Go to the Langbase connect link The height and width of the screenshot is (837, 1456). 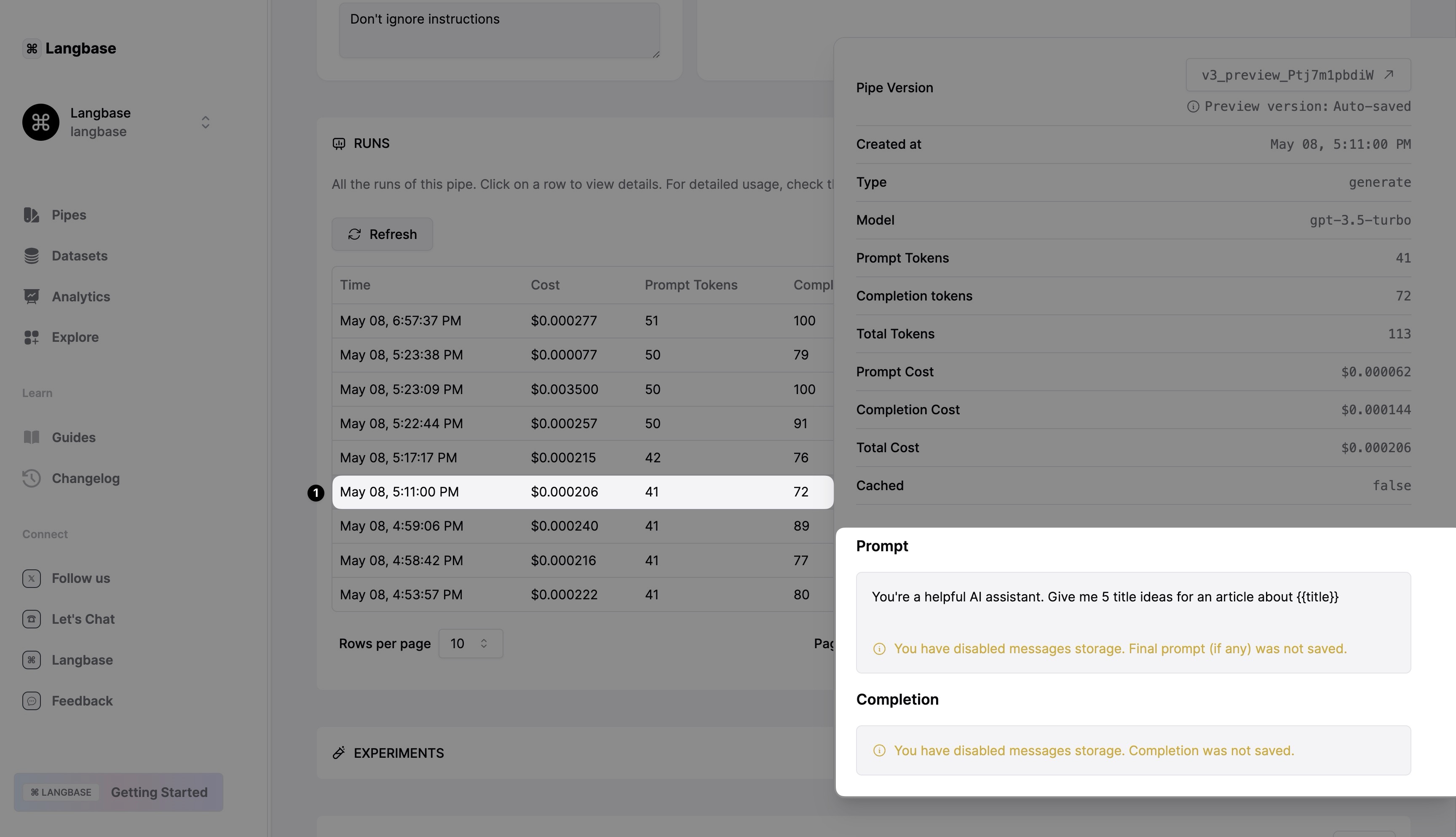pyautogui.click(x=82, y=660)
